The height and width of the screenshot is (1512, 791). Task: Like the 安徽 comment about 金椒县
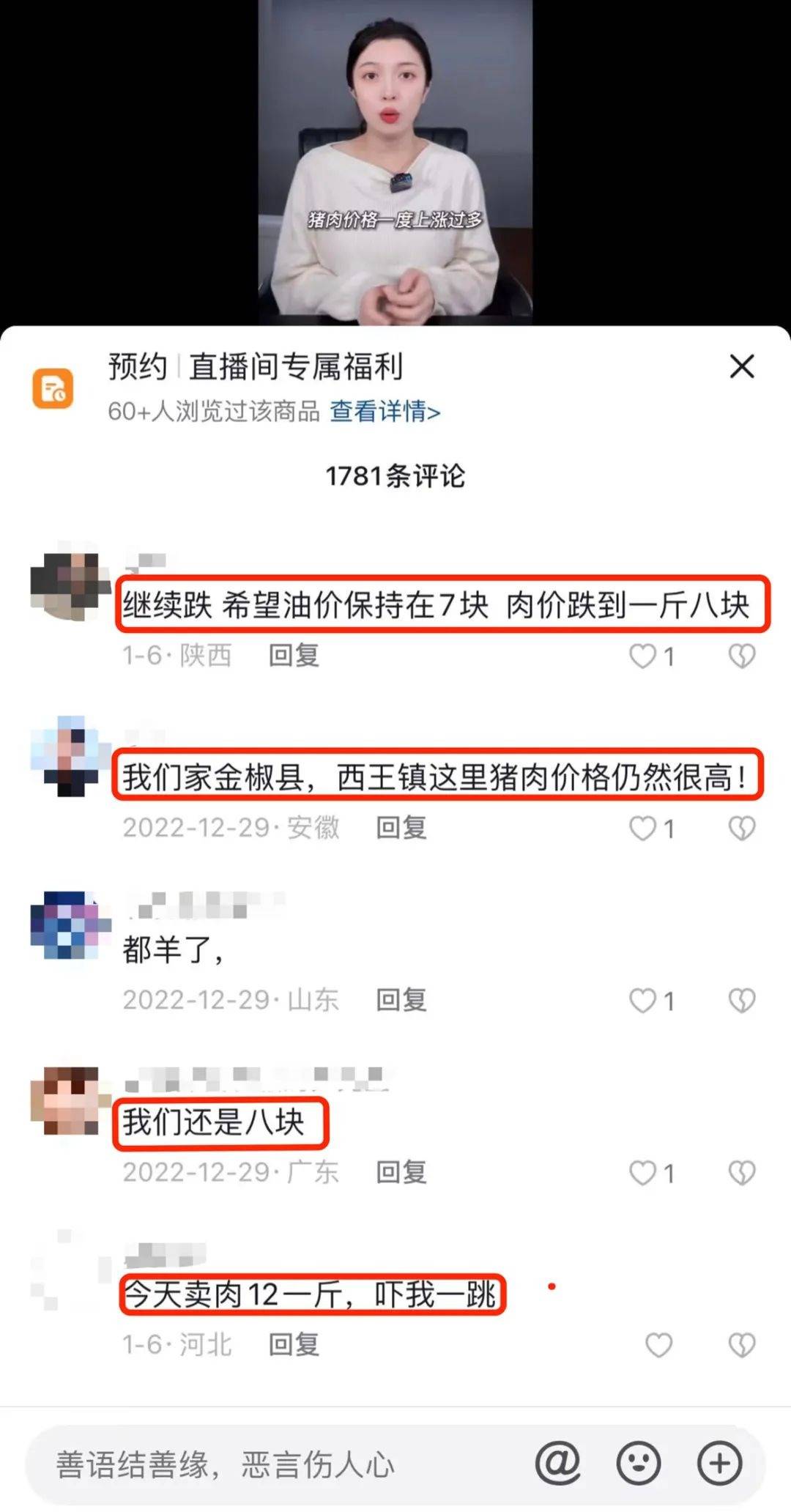click(x=643, y=829)
